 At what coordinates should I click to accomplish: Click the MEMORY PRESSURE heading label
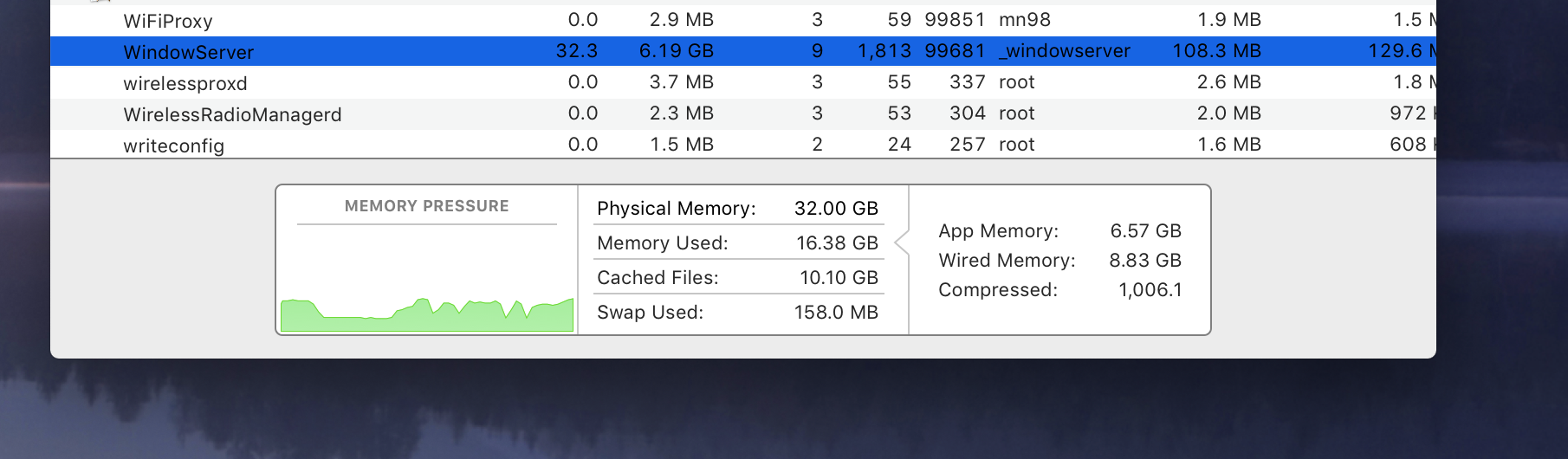(427, 206)
